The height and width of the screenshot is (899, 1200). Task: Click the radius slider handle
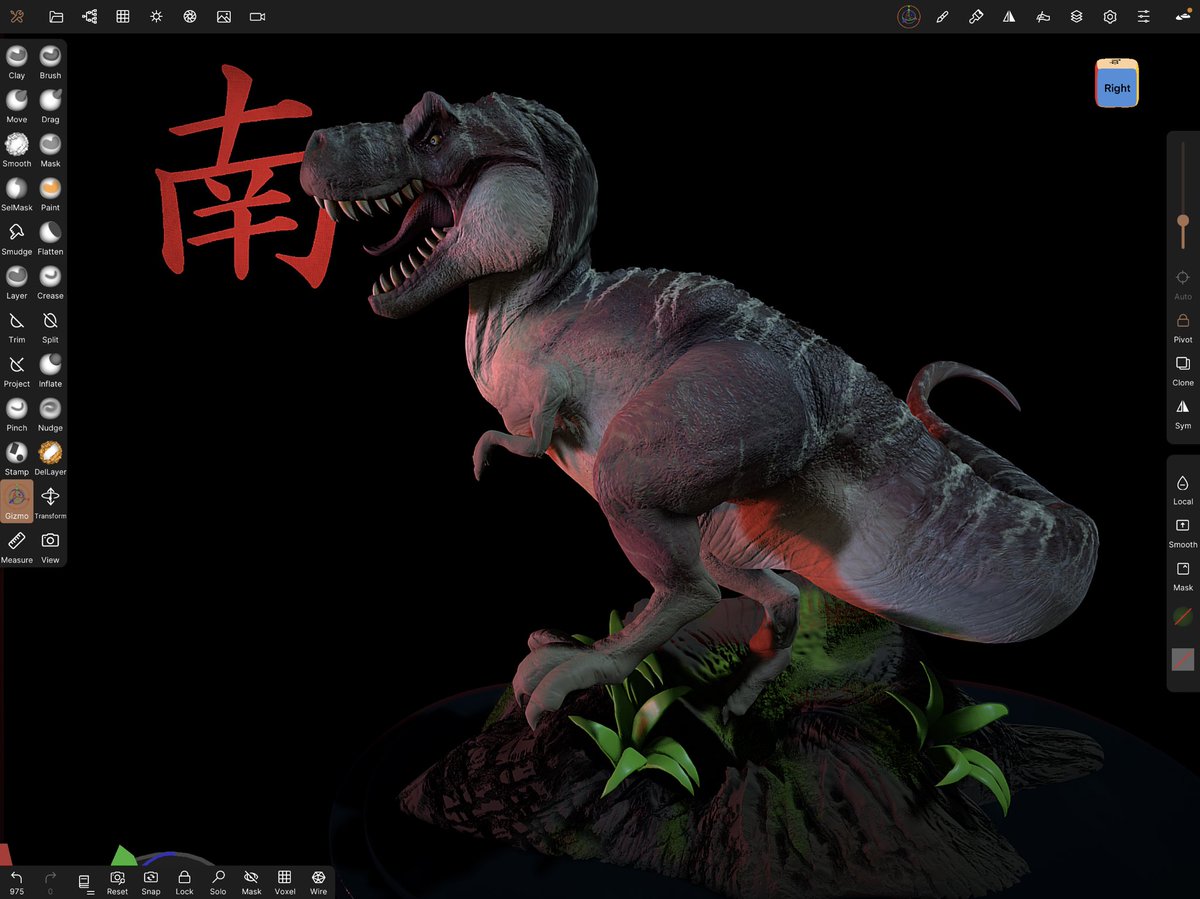1183,220
